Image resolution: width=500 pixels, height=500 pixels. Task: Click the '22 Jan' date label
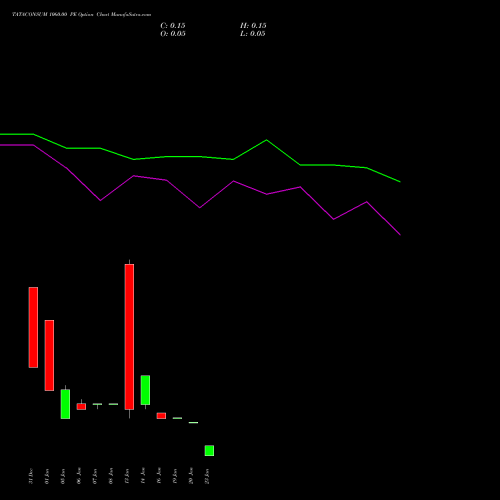pos(207,476)
